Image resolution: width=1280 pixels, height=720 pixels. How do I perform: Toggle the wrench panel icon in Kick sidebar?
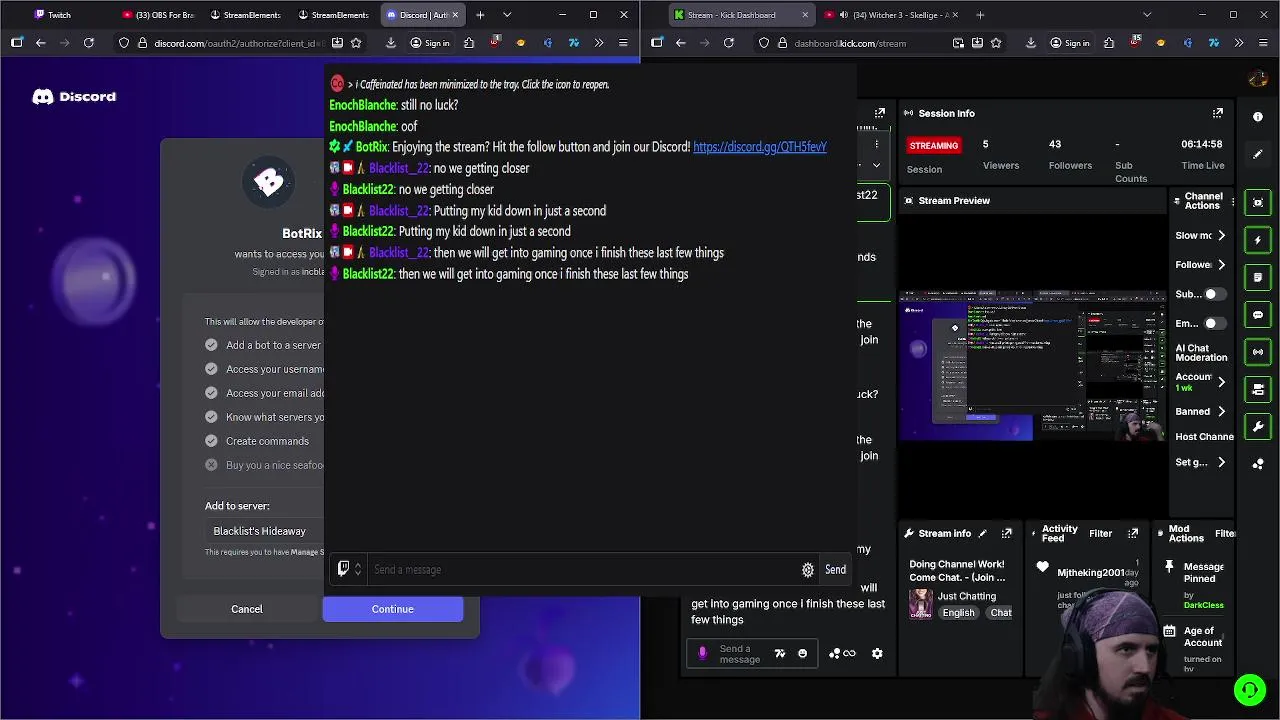[x=1258, y=427]
